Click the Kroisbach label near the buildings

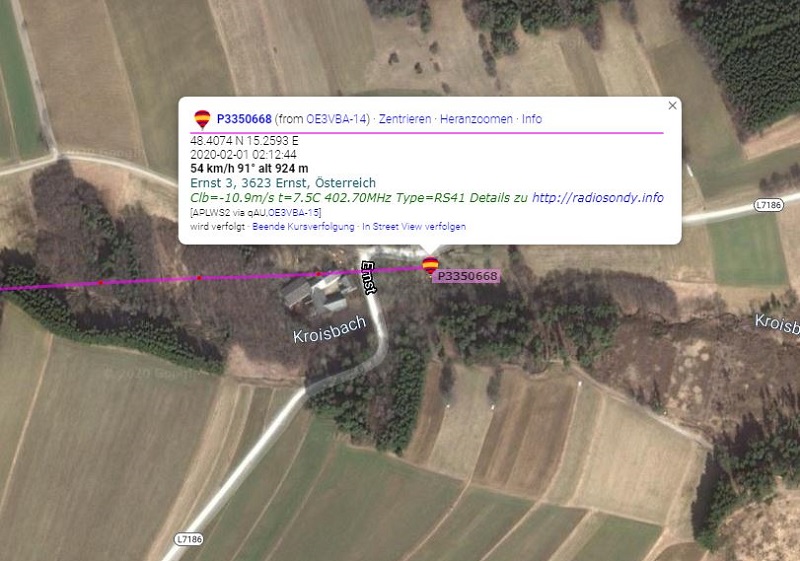pos(330,329)
